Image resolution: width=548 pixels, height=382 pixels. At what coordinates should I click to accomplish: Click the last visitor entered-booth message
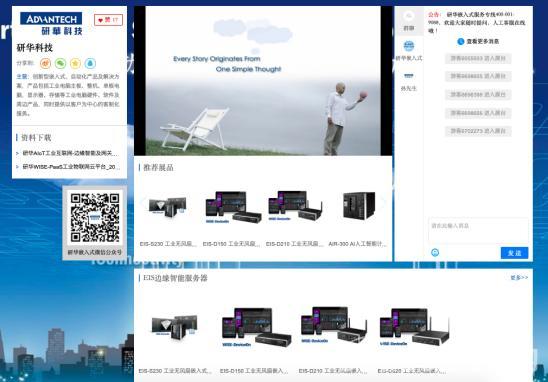coord(478,131)
